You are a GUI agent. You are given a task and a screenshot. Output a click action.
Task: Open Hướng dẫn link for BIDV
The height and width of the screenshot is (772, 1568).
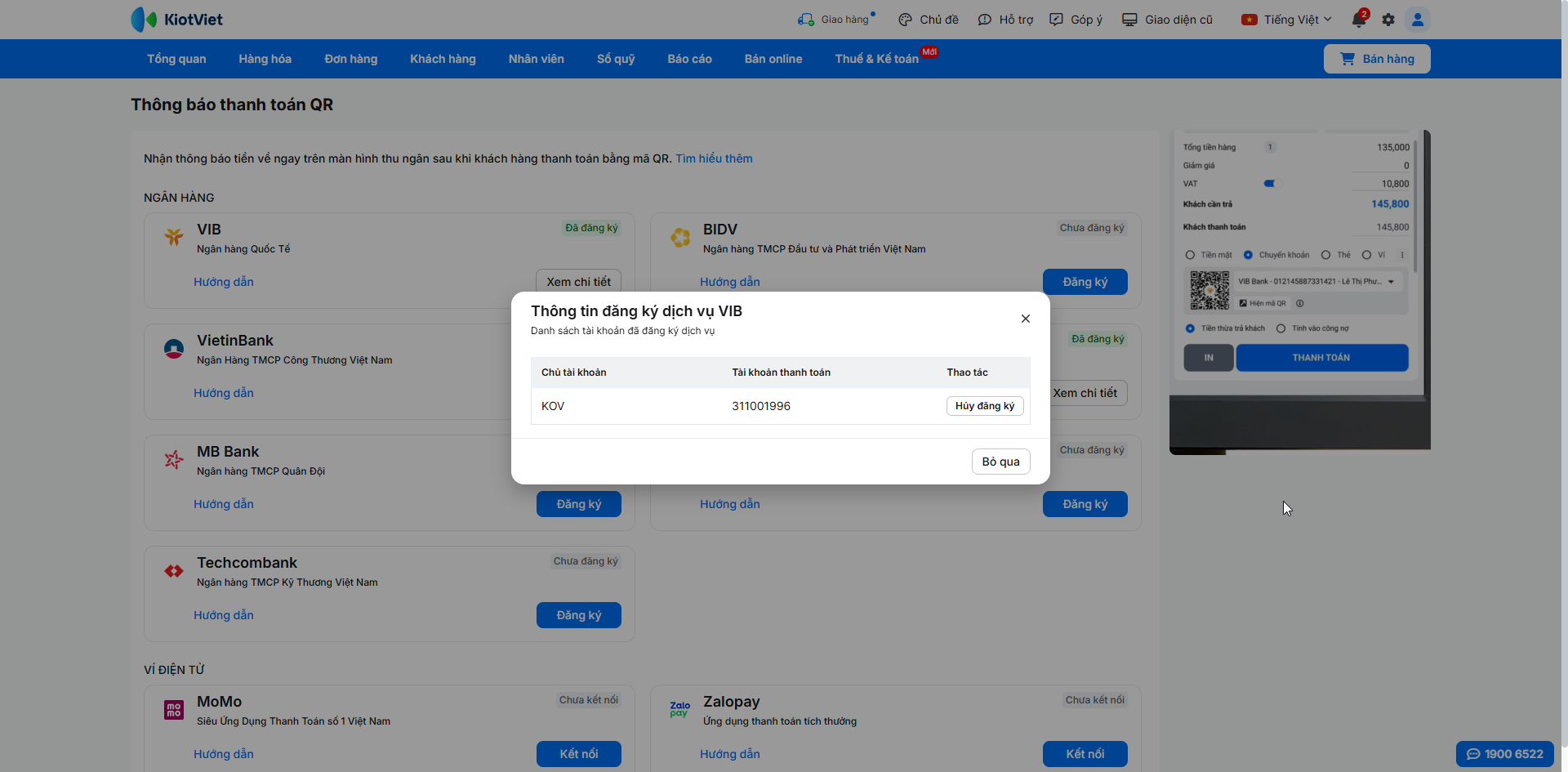730,282
